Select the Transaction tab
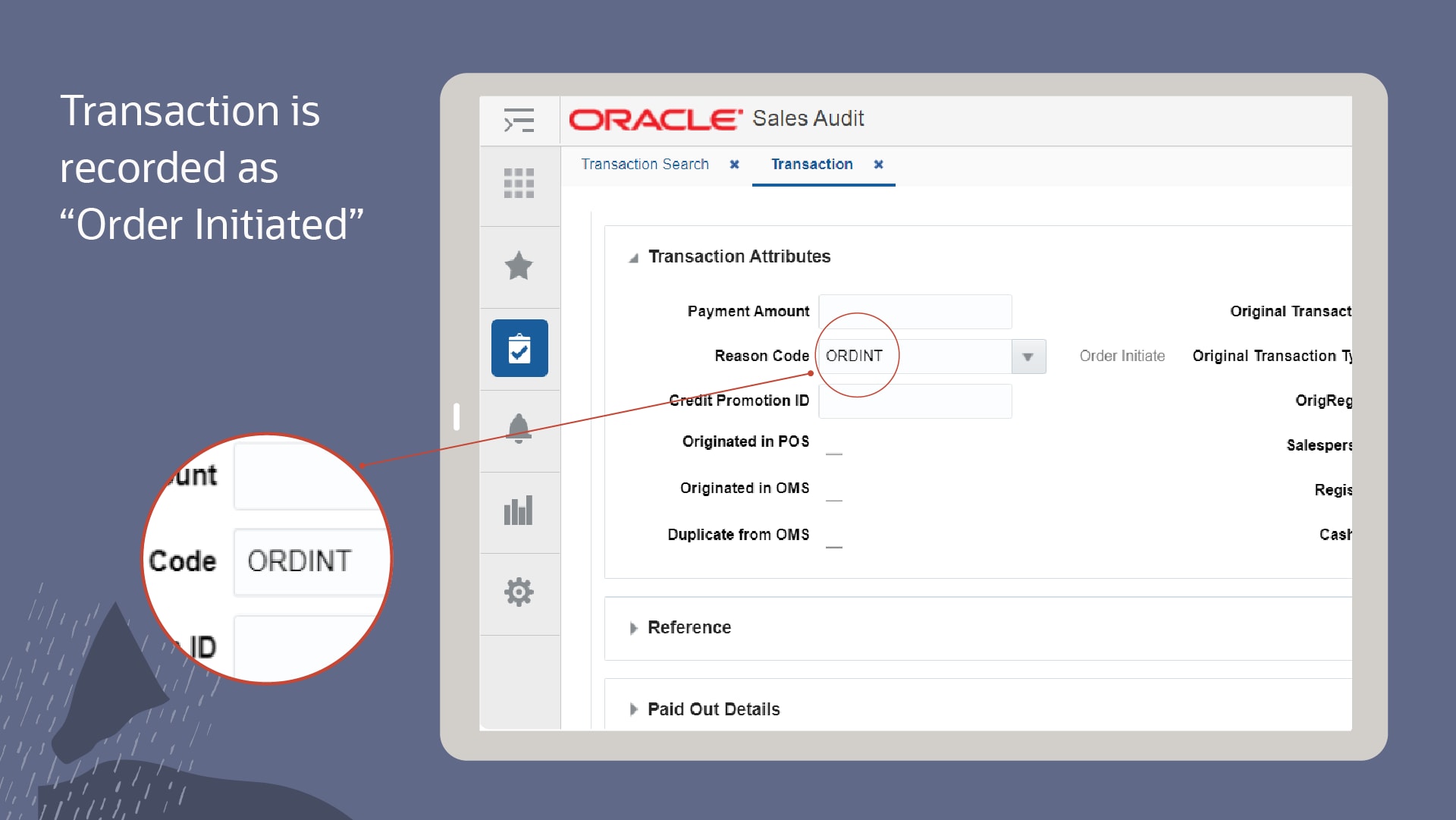 coord(811,165)
